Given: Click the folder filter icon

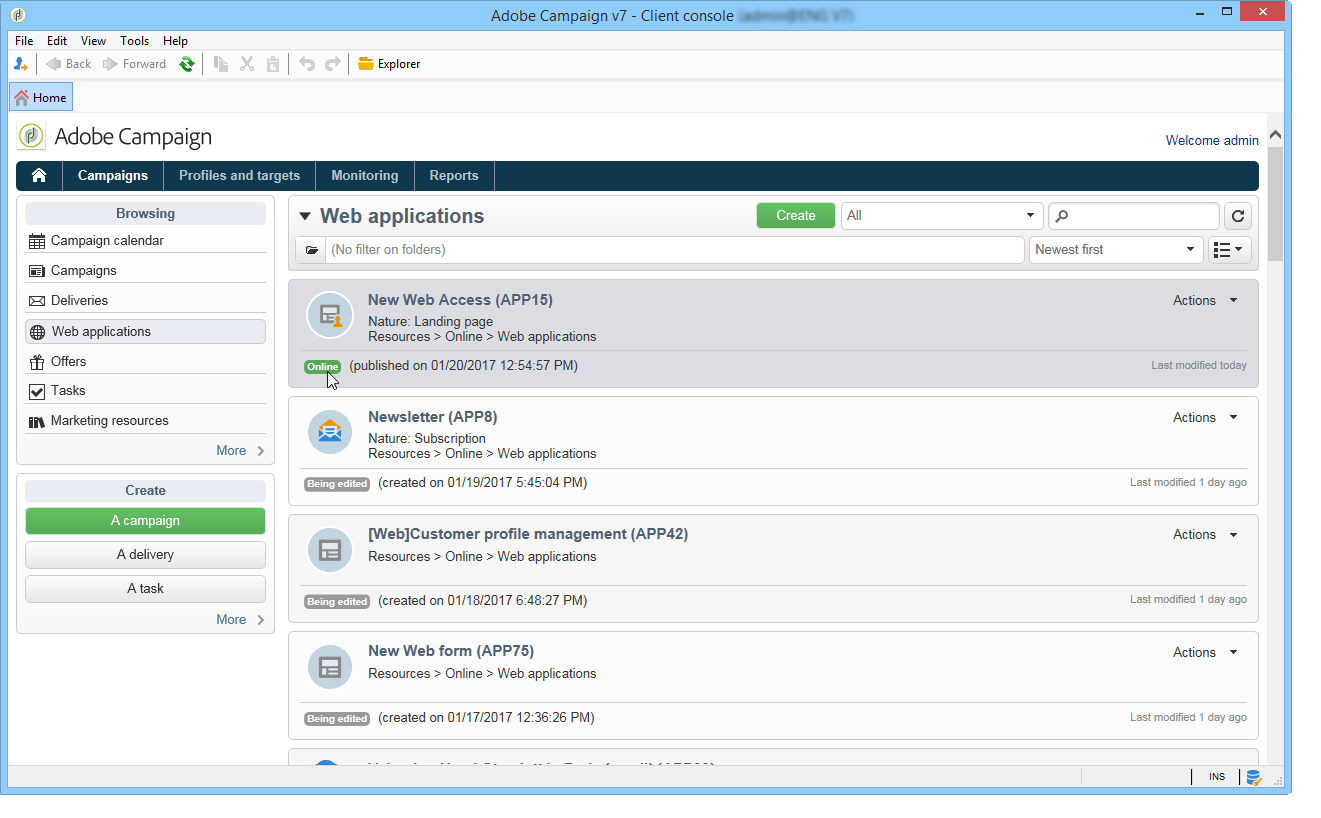Looking at the screenshot, I should click(311, 250).
